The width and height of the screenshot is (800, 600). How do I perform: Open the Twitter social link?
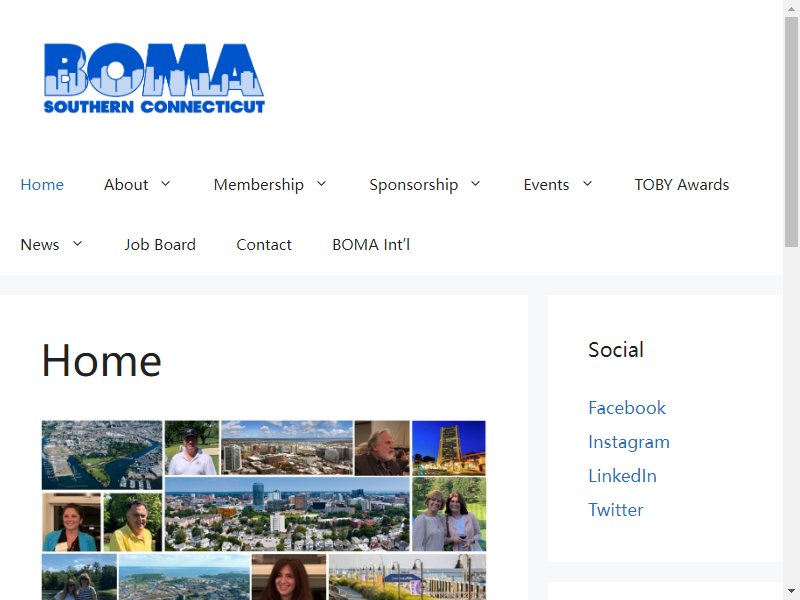tap(616, 510)
